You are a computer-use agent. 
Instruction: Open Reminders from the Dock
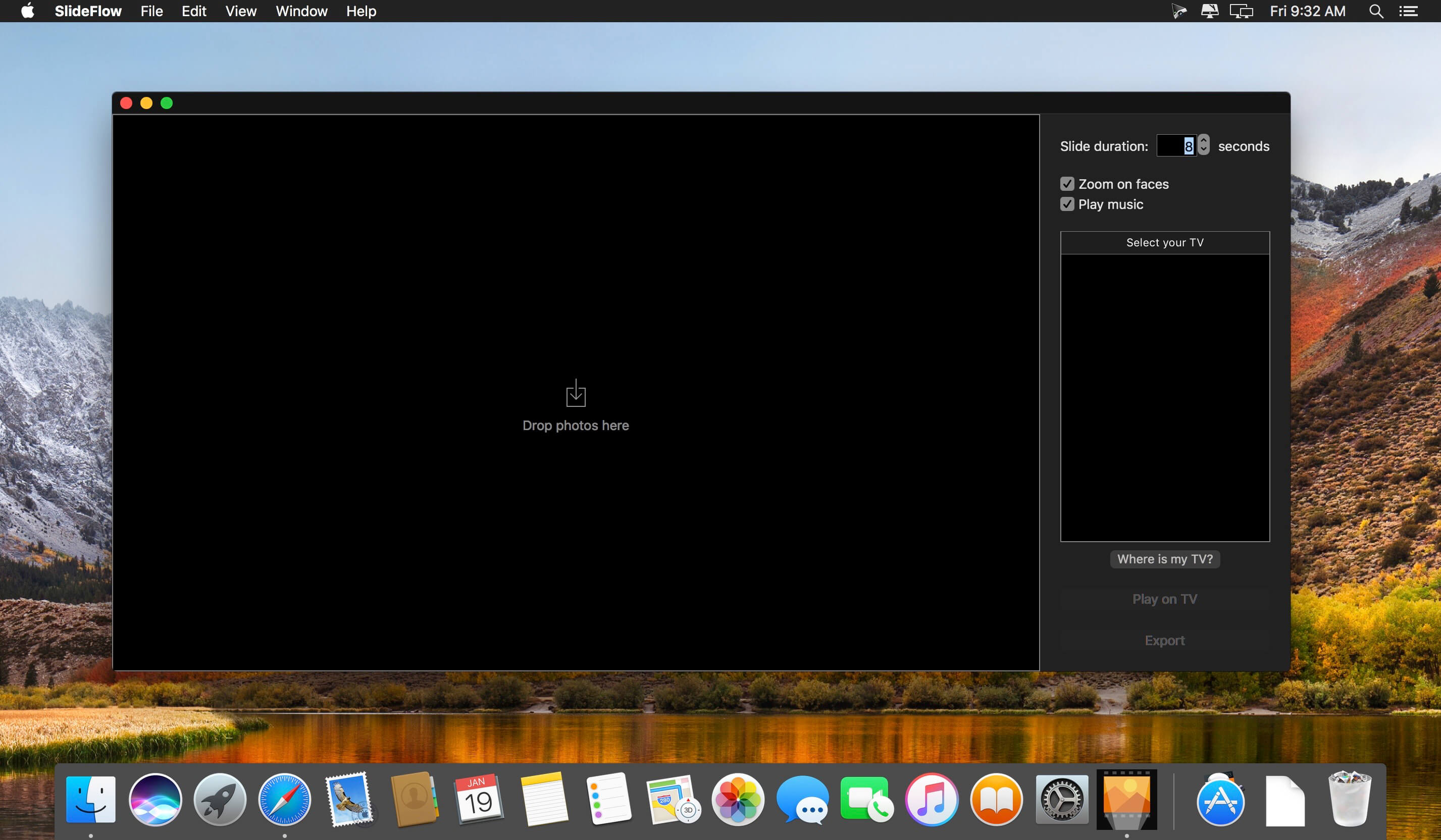coord(608,800)
